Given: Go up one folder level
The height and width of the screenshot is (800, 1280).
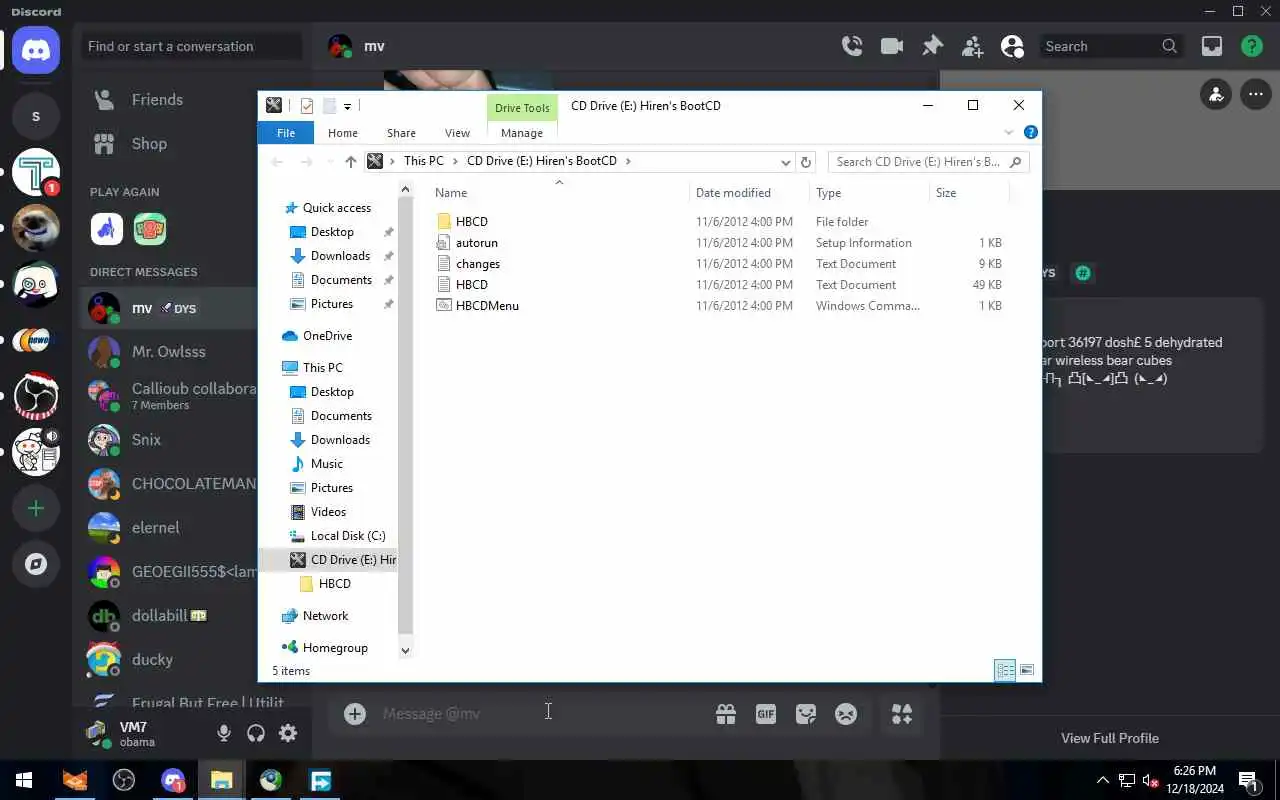Looking at the screenshot, I should (x=350, y=161).
